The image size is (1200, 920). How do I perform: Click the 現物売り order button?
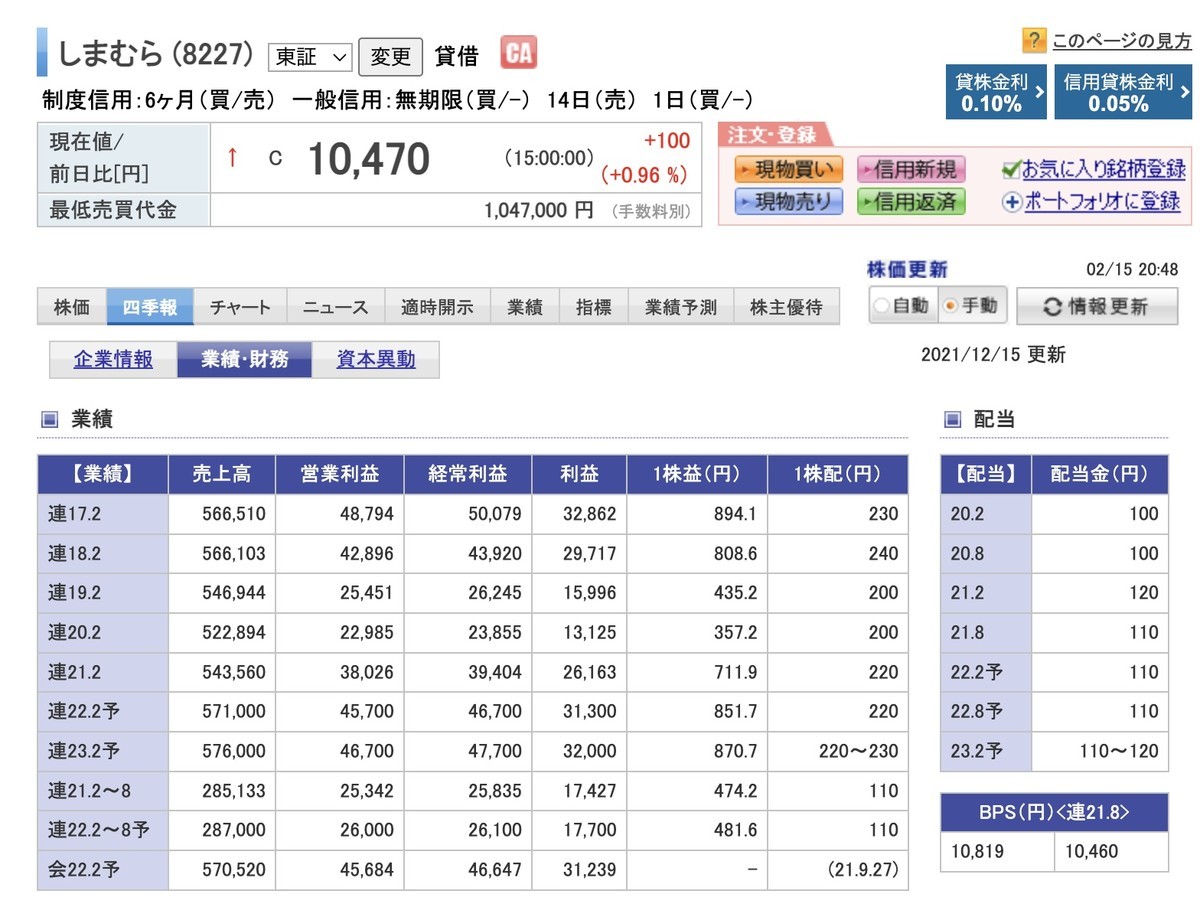click(788, 201)
